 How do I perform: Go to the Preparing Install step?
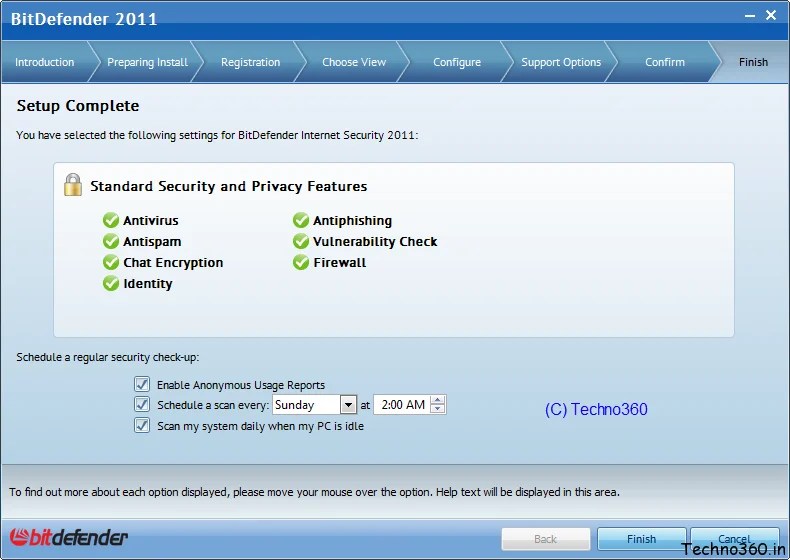pyautogui.click(x=148, y=62)
